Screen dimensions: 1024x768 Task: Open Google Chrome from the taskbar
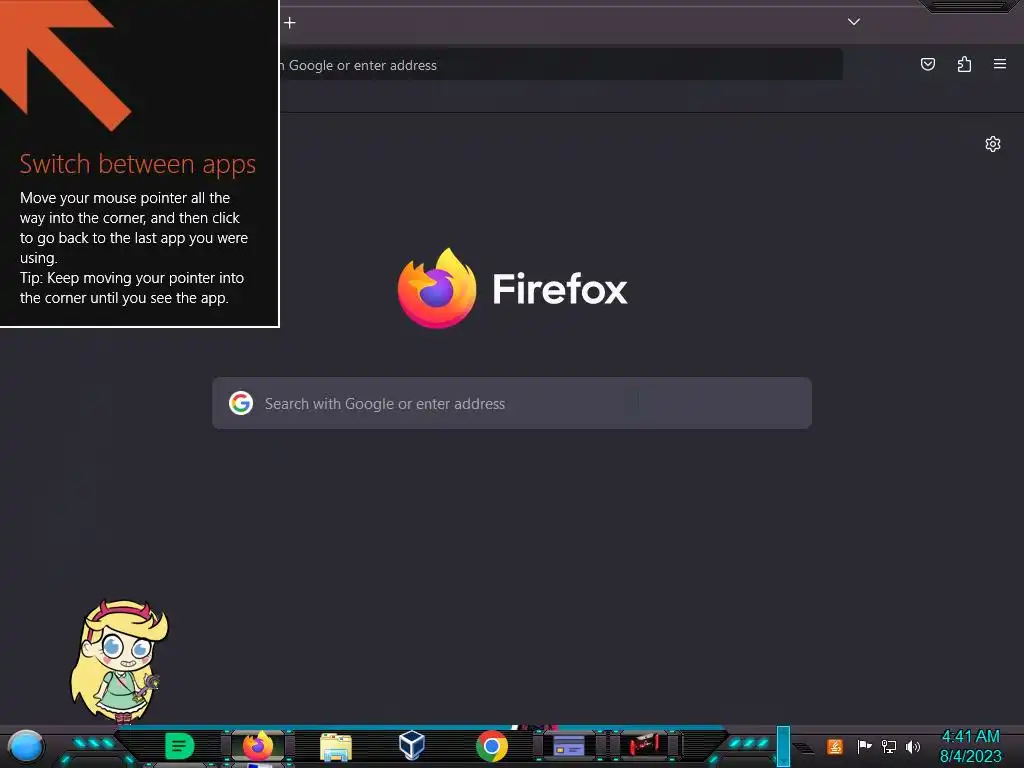click(492, 746)
